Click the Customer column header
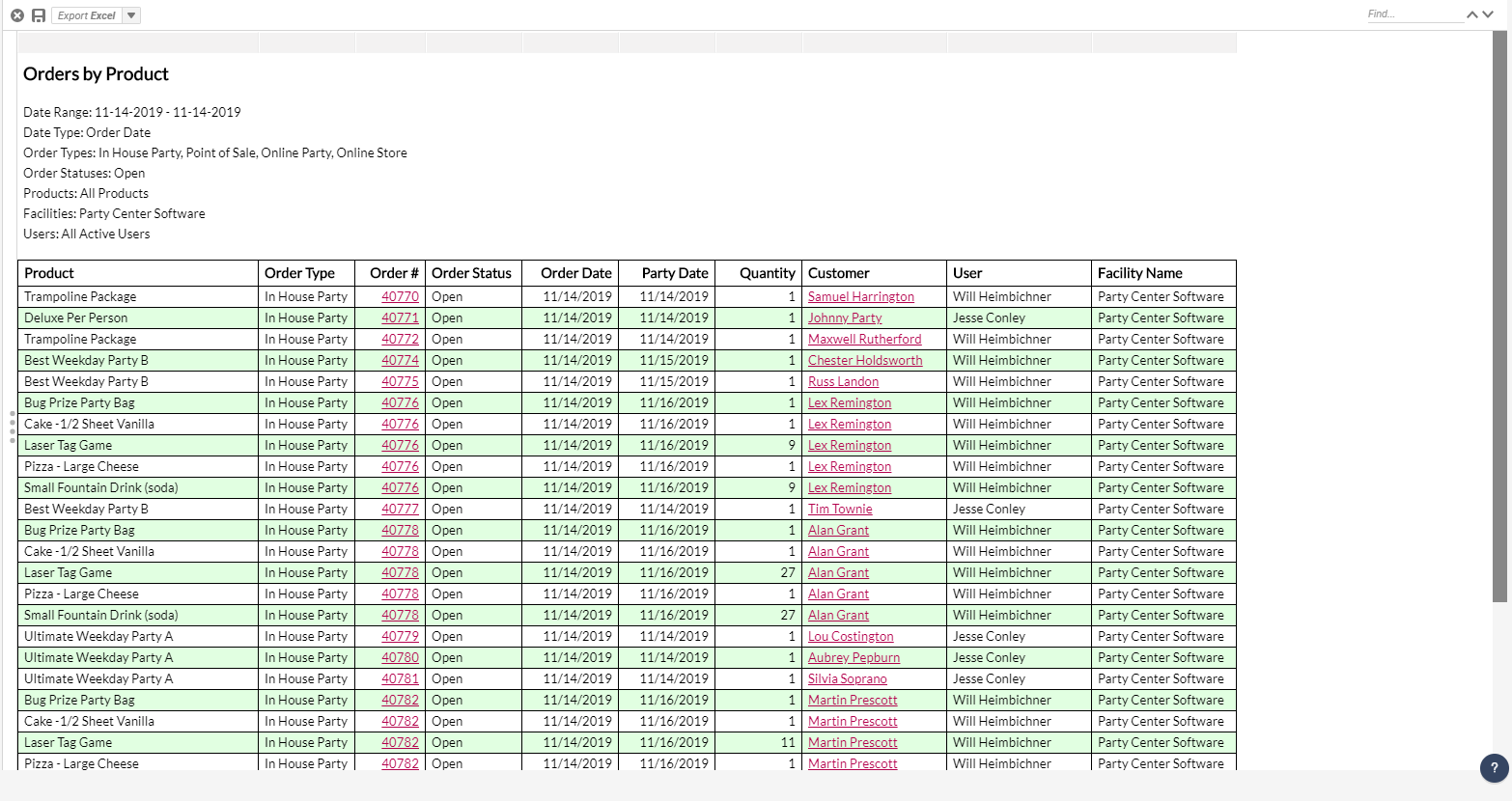The height and width of the screenshot is (801, 1512). click(x=874, y=273)
